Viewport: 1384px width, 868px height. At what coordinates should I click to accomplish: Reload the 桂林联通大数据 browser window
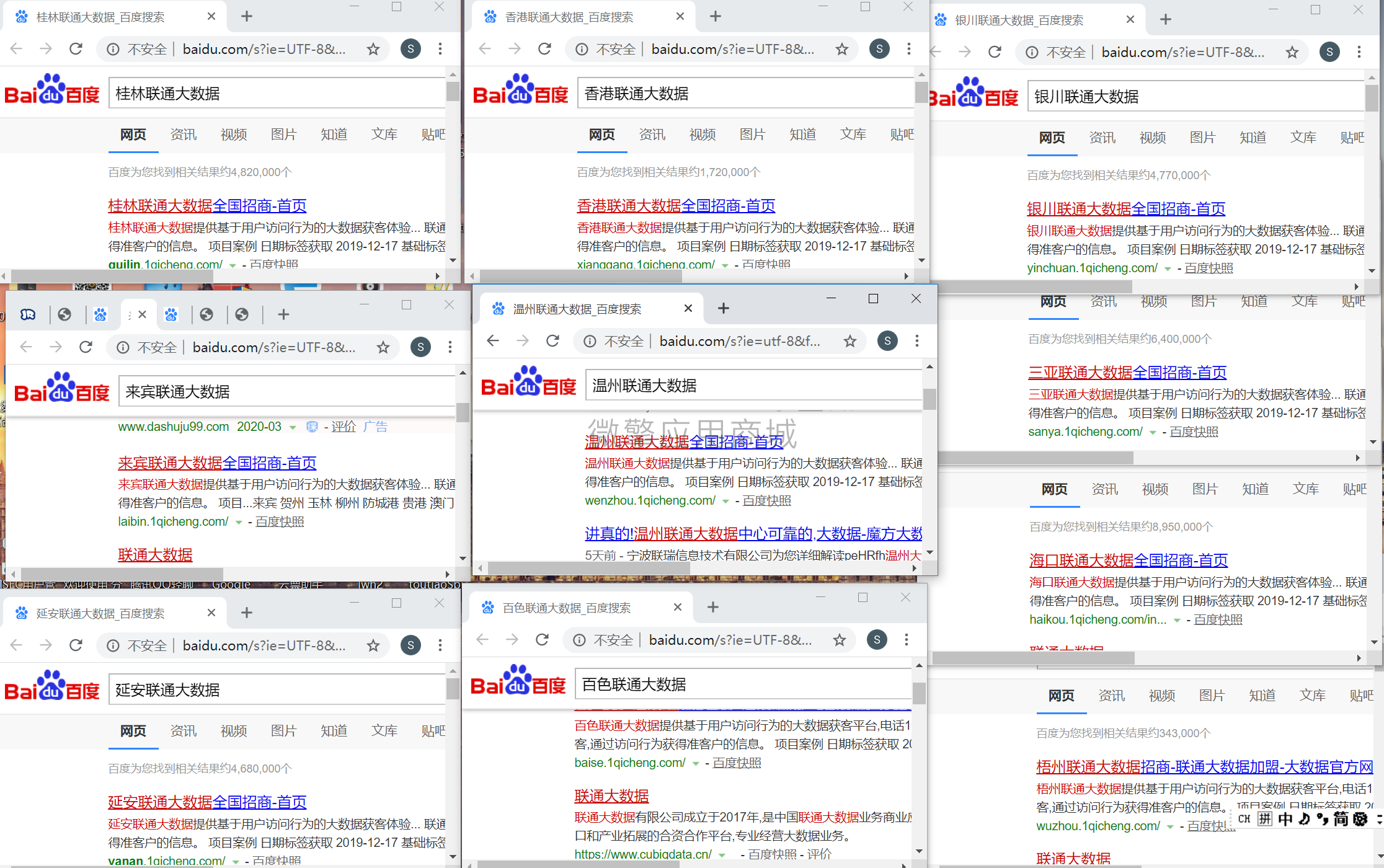point(76,49)
